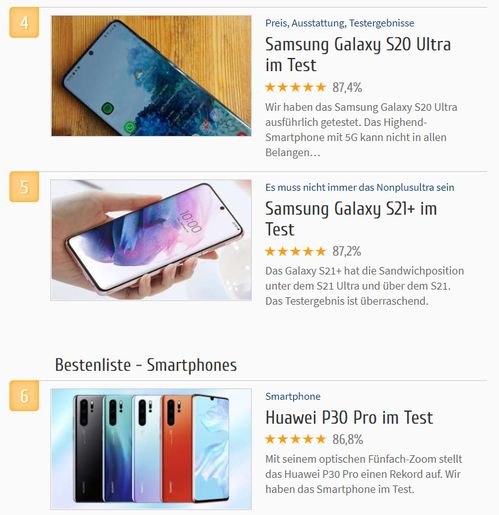Click the Galaxy S20 Ultra star rating
Viewport: 499px width, 515px height.
coord(295,87)
